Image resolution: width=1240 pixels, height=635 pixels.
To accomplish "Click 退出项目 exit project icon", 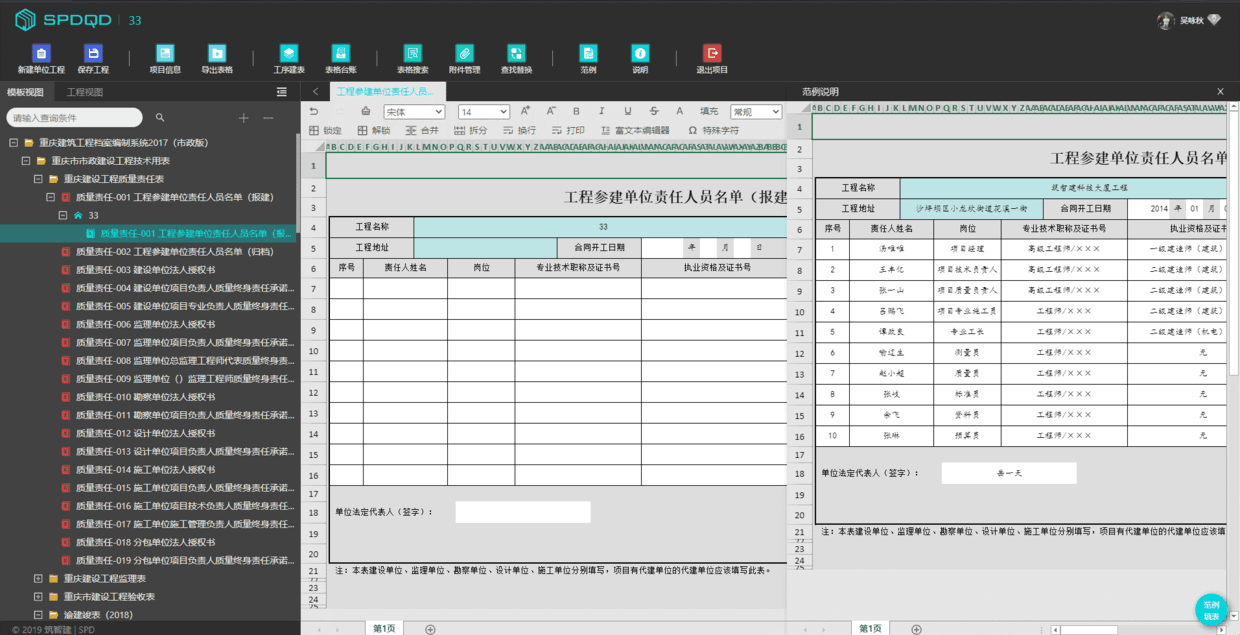I will pyautogui.click(x=712, y=54).
